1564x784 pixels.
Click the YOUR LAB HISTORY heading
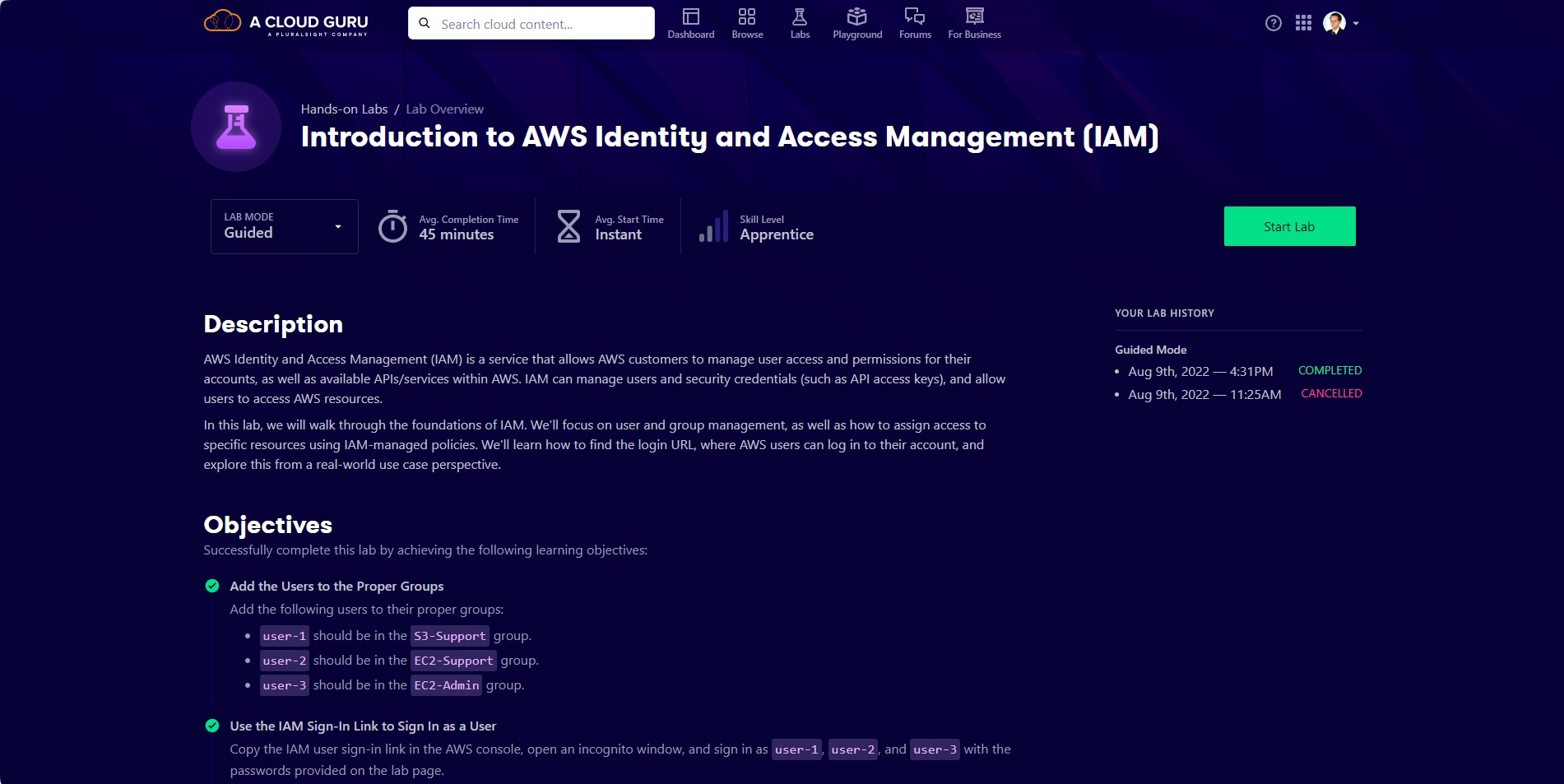pyautogui.click(x=1164, y=313)
